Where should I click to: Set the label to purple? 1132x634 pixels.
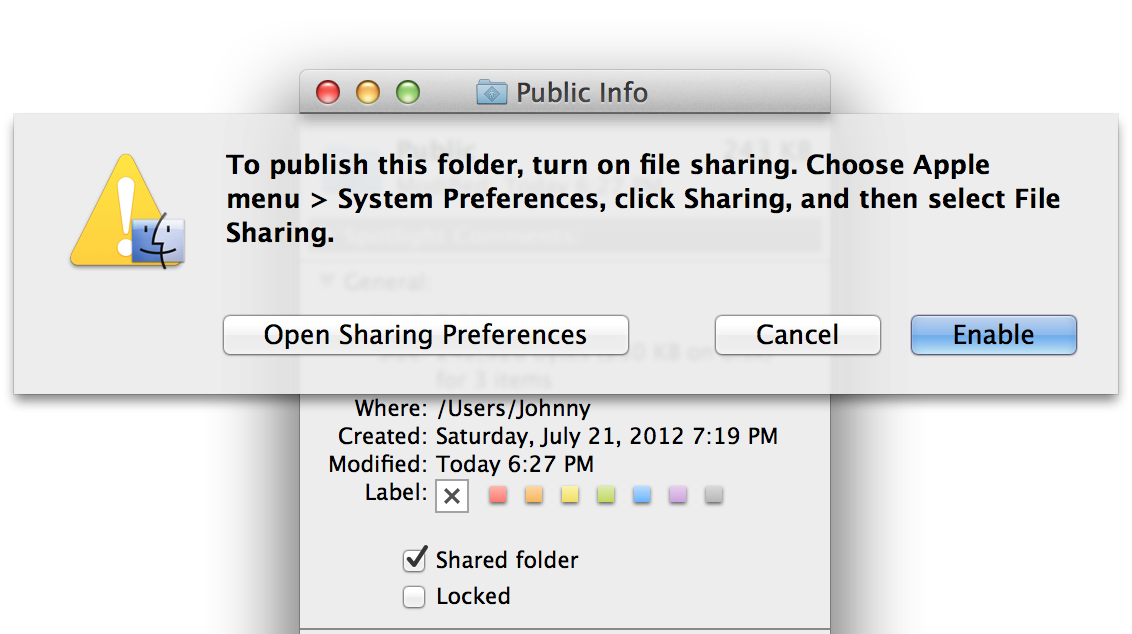(678, 495)
